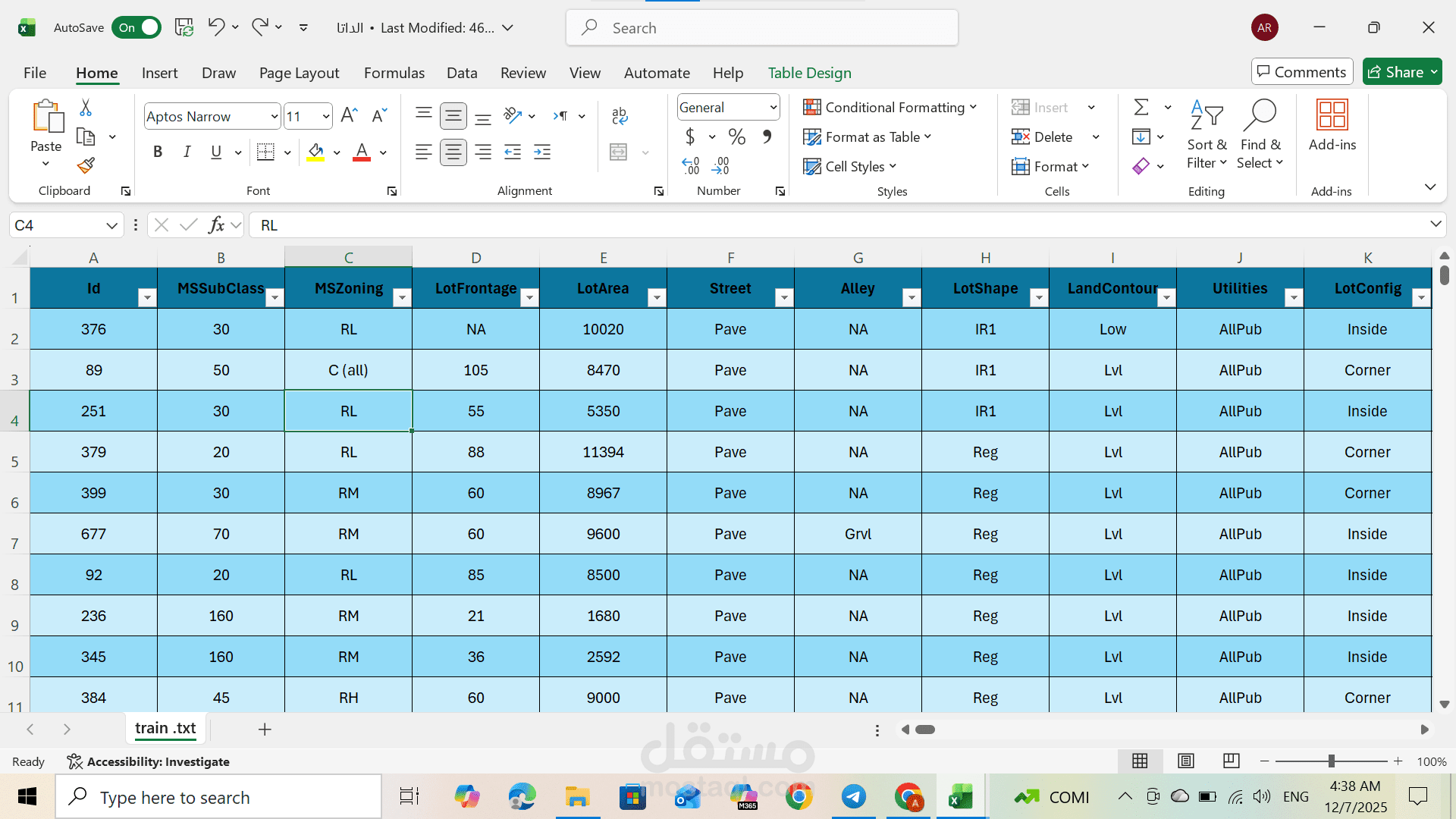Open the Formulas ribbon tab
1456x819 pixels.
[394, 73]
